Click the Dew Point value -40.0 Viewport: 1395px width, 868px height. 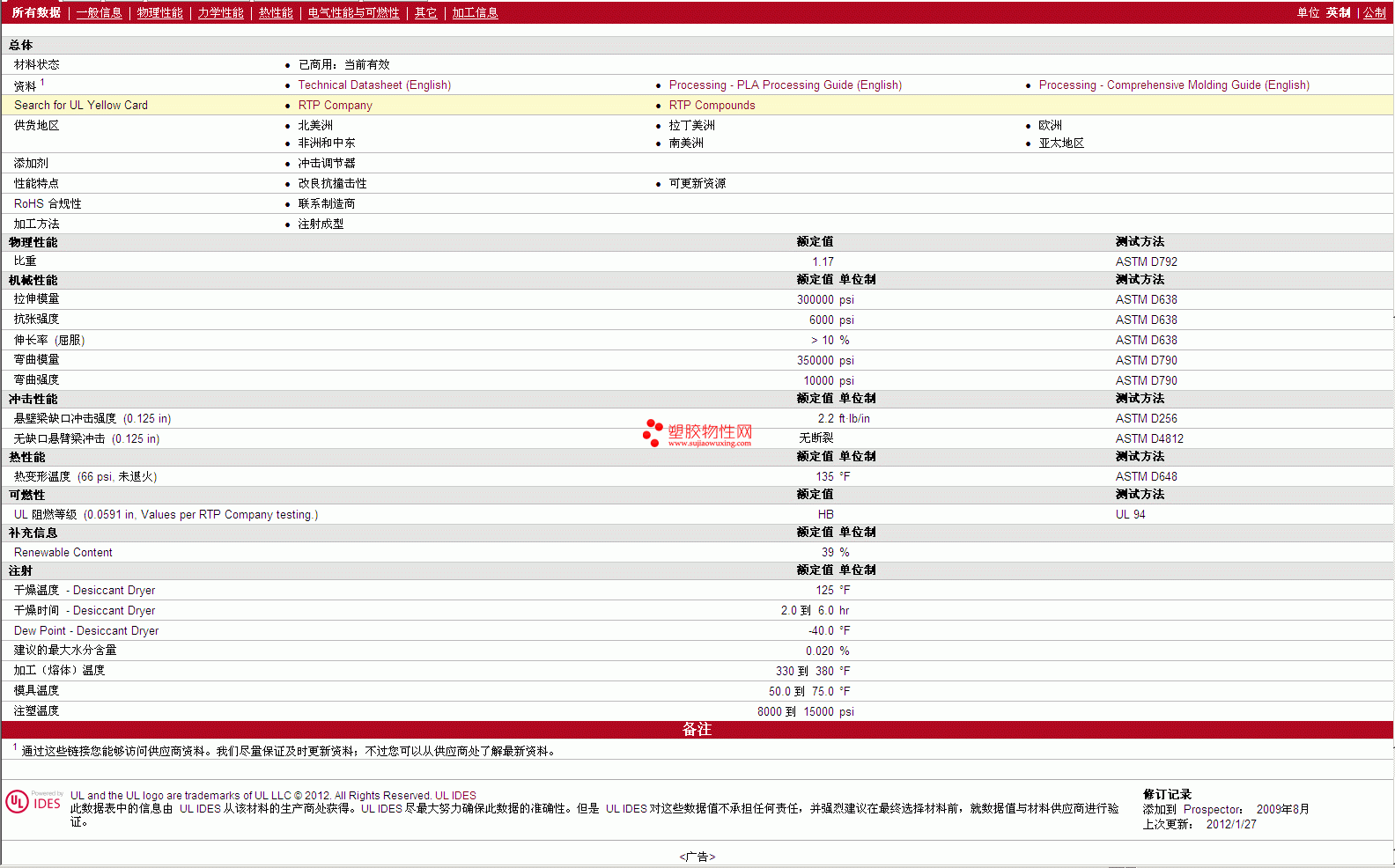[x=821, y=631]
